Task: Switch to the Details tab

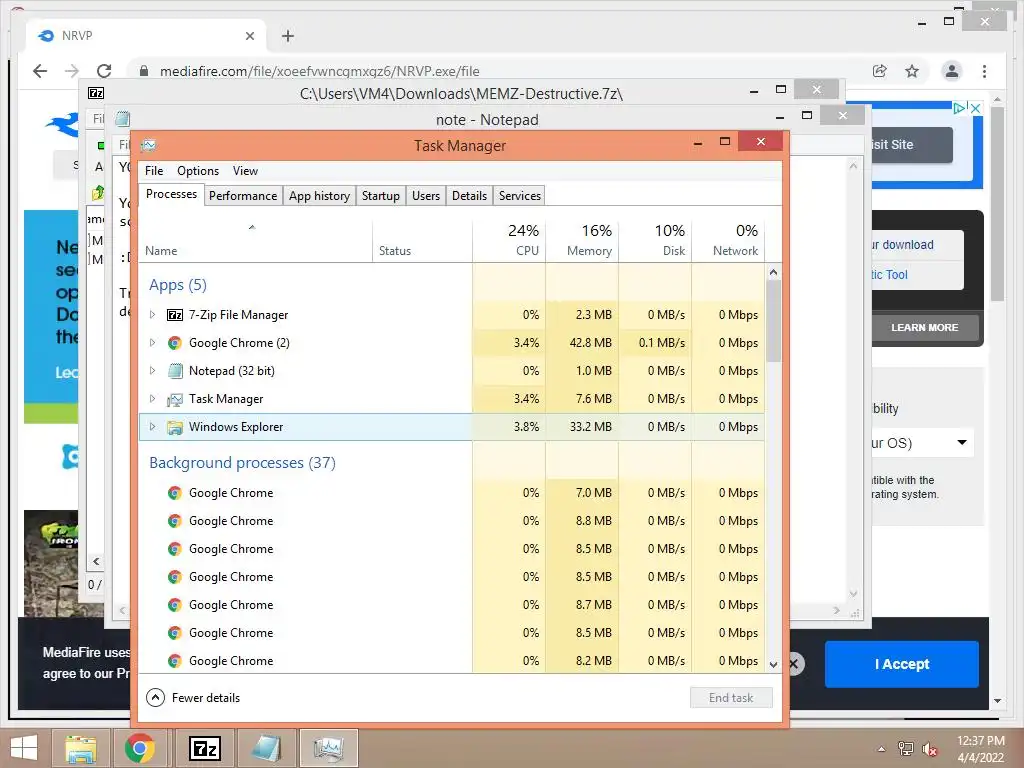Action: (470, 196)
